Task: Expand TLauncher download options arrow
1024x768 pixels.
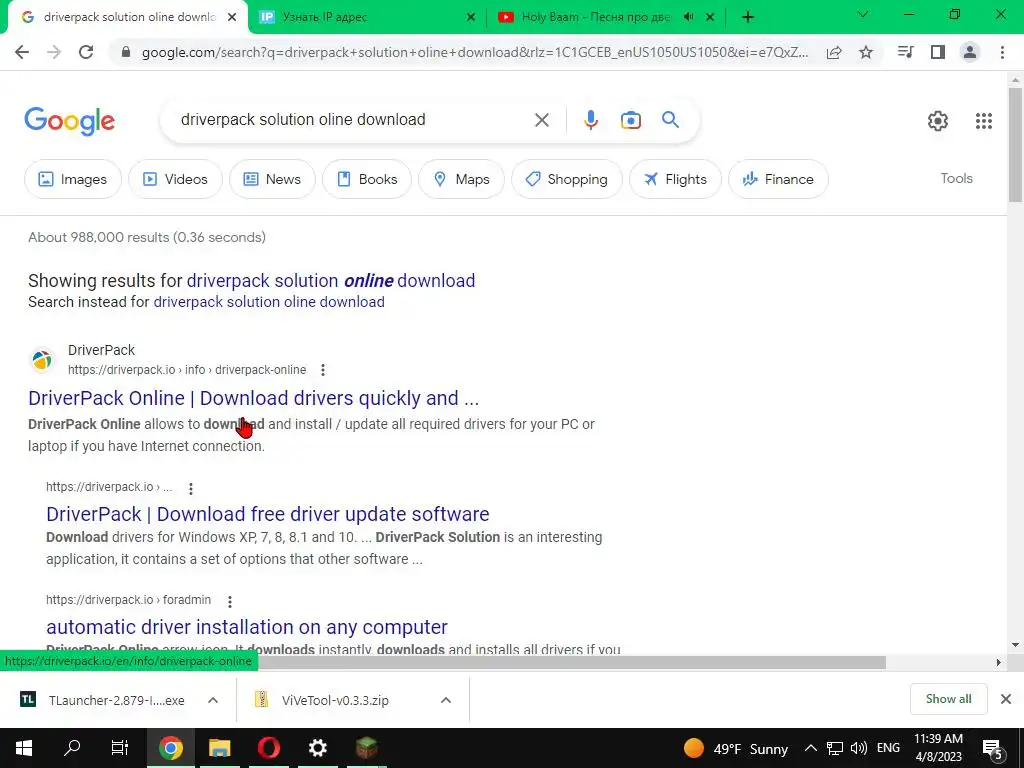Action: pyautogui.click(x=213, y=700)
